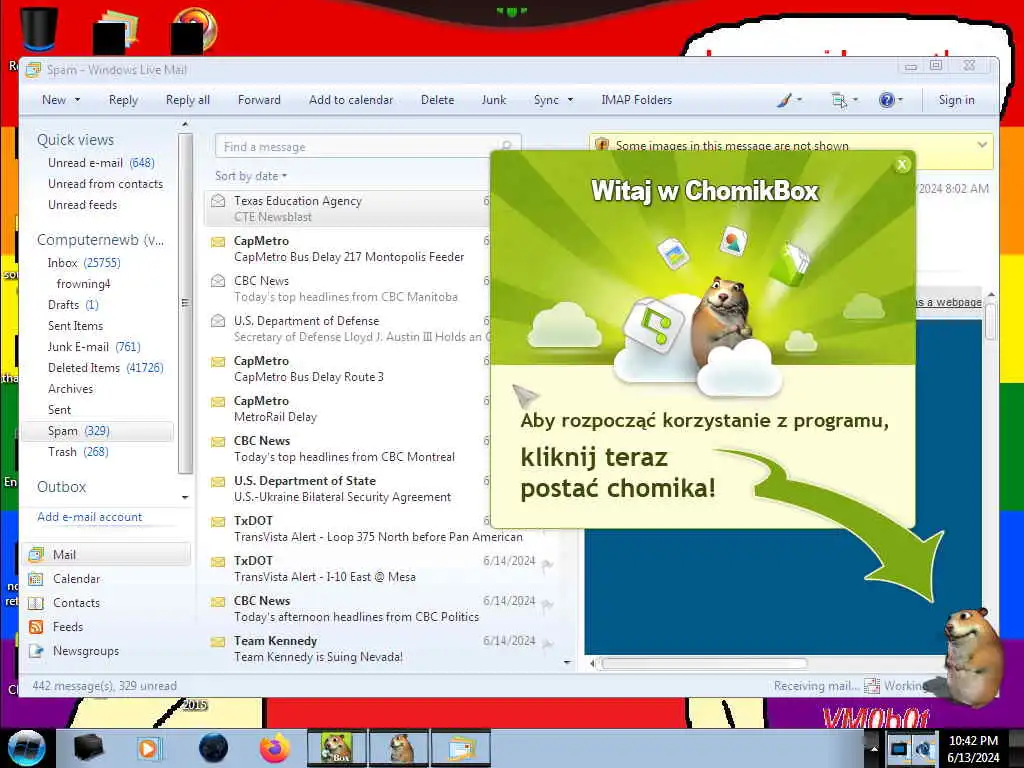This screenshot has width=1024, height=768.
Task: Click Add e-mail account link
Action: 89,517
